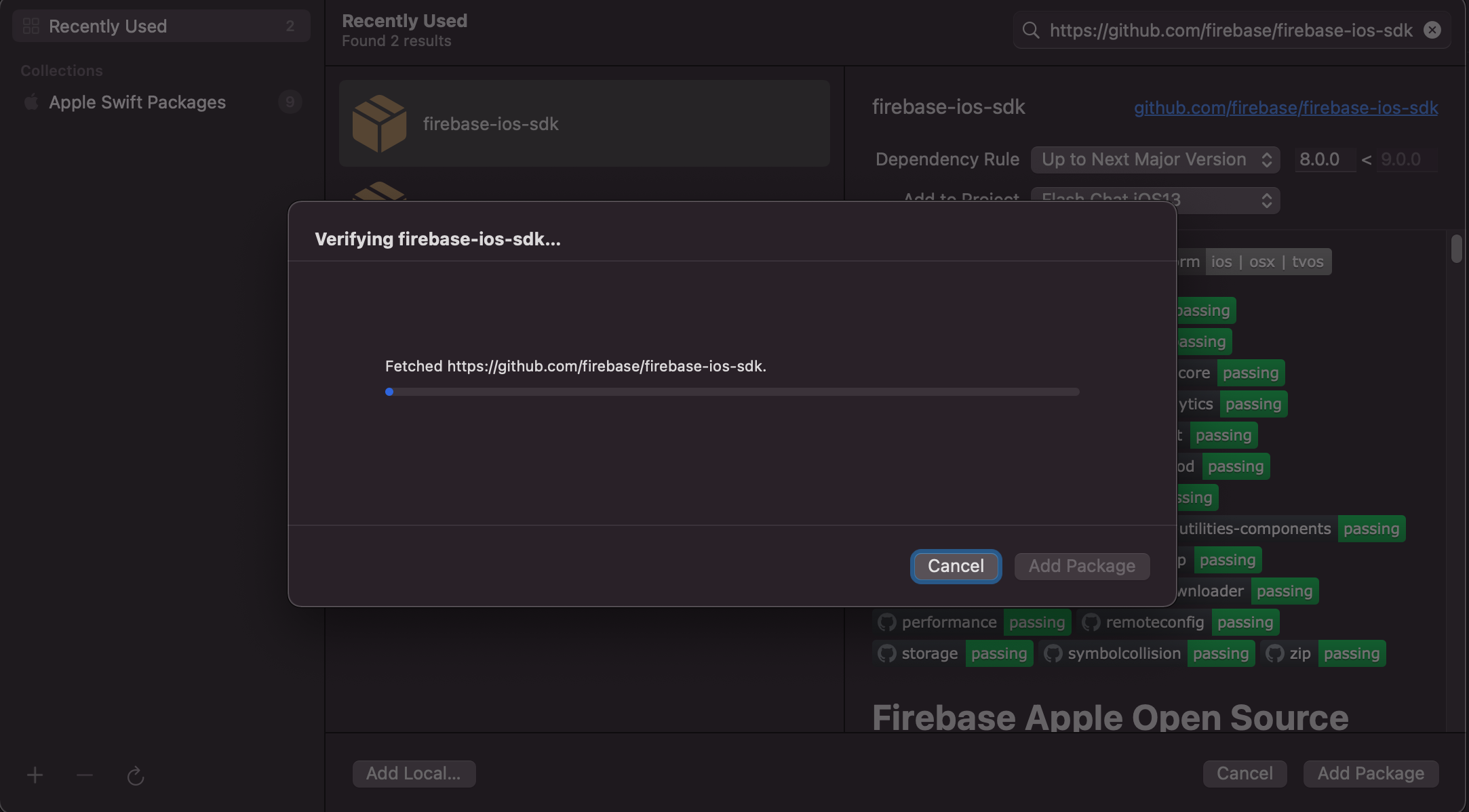Click the GitHub icon next to zip badge
Image resolution: width=1469 pixels, height=812 pixels.
click(x=1274, y=653)
